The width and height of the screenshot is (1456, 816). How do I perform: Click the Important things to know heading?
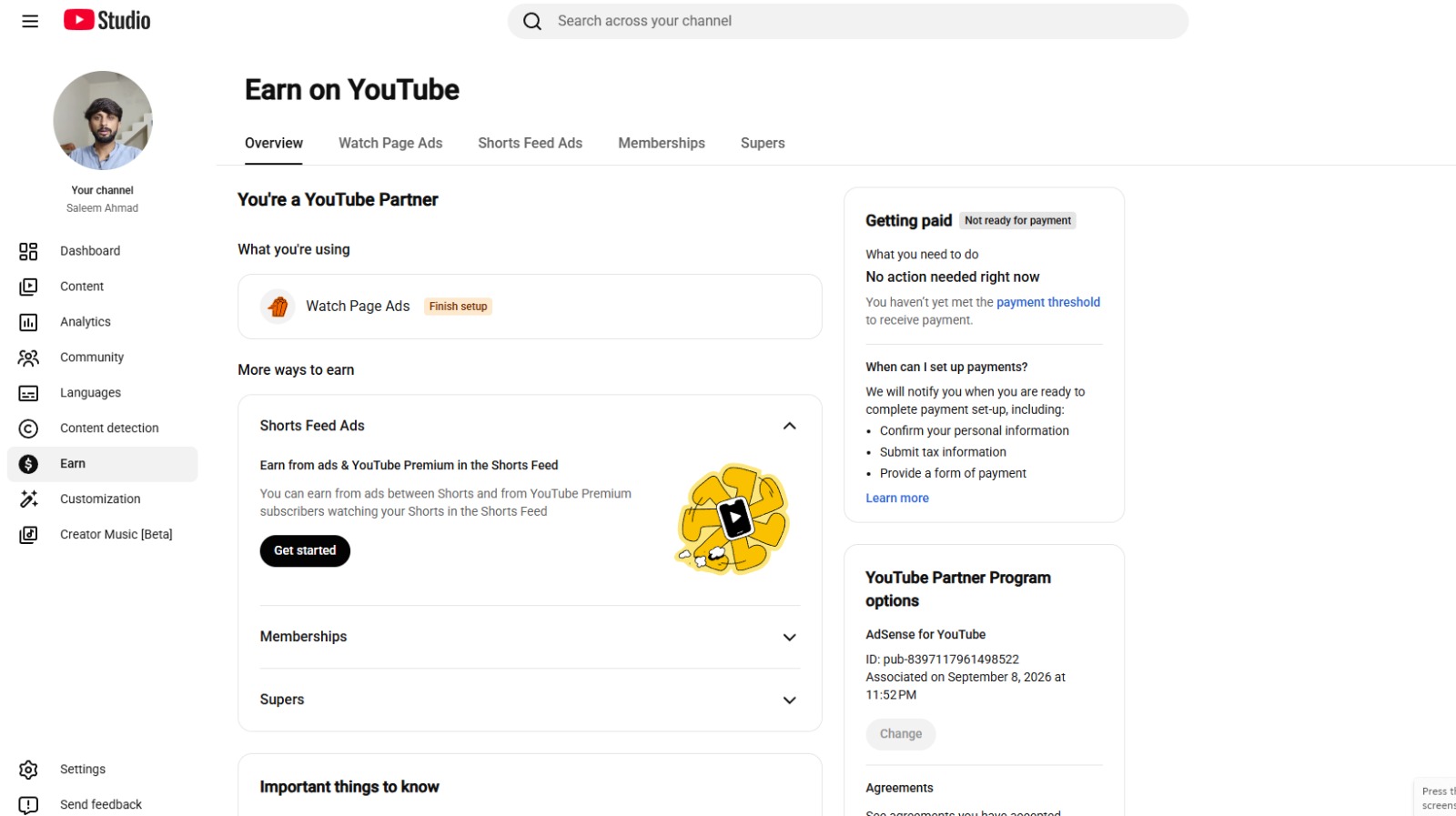349,787
